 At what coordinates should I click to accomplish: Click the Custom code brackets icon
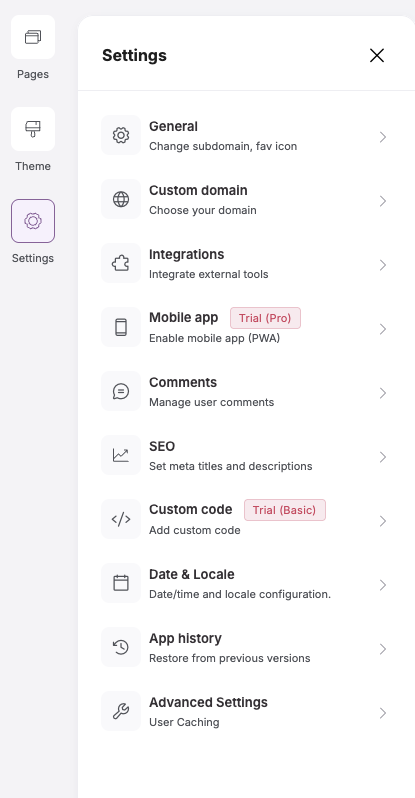coord(121,519)
